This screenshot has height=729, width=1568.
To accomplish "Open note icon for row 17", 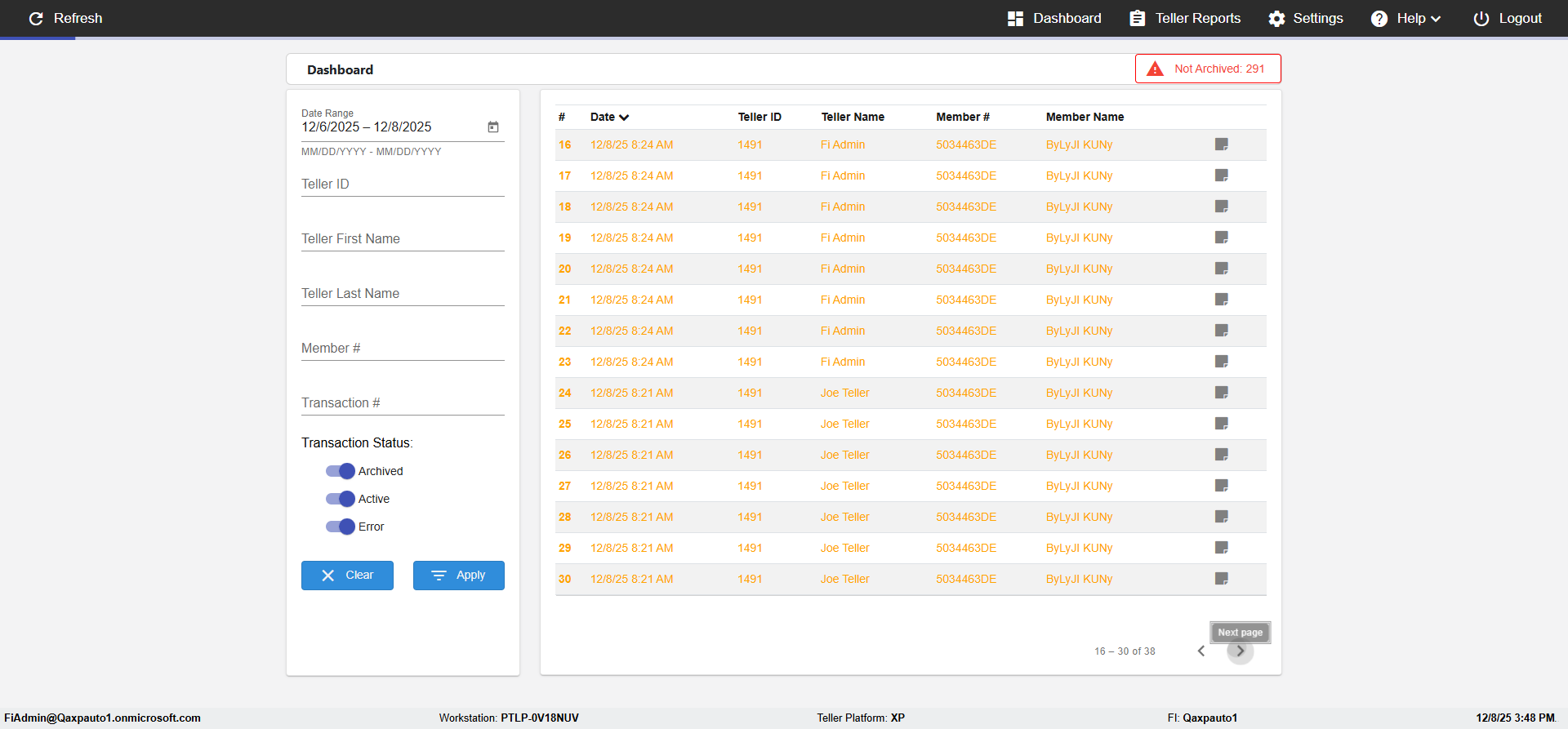I will pos(1222,176).
